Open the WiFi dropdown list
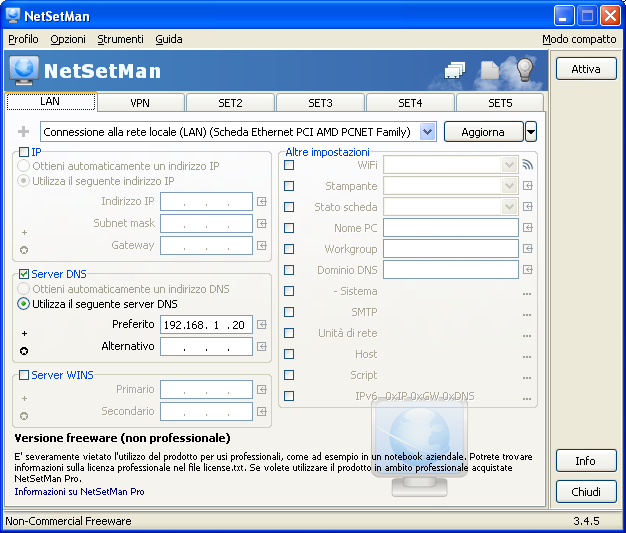Viewport: 626px width, 533px height. point(509,164)
